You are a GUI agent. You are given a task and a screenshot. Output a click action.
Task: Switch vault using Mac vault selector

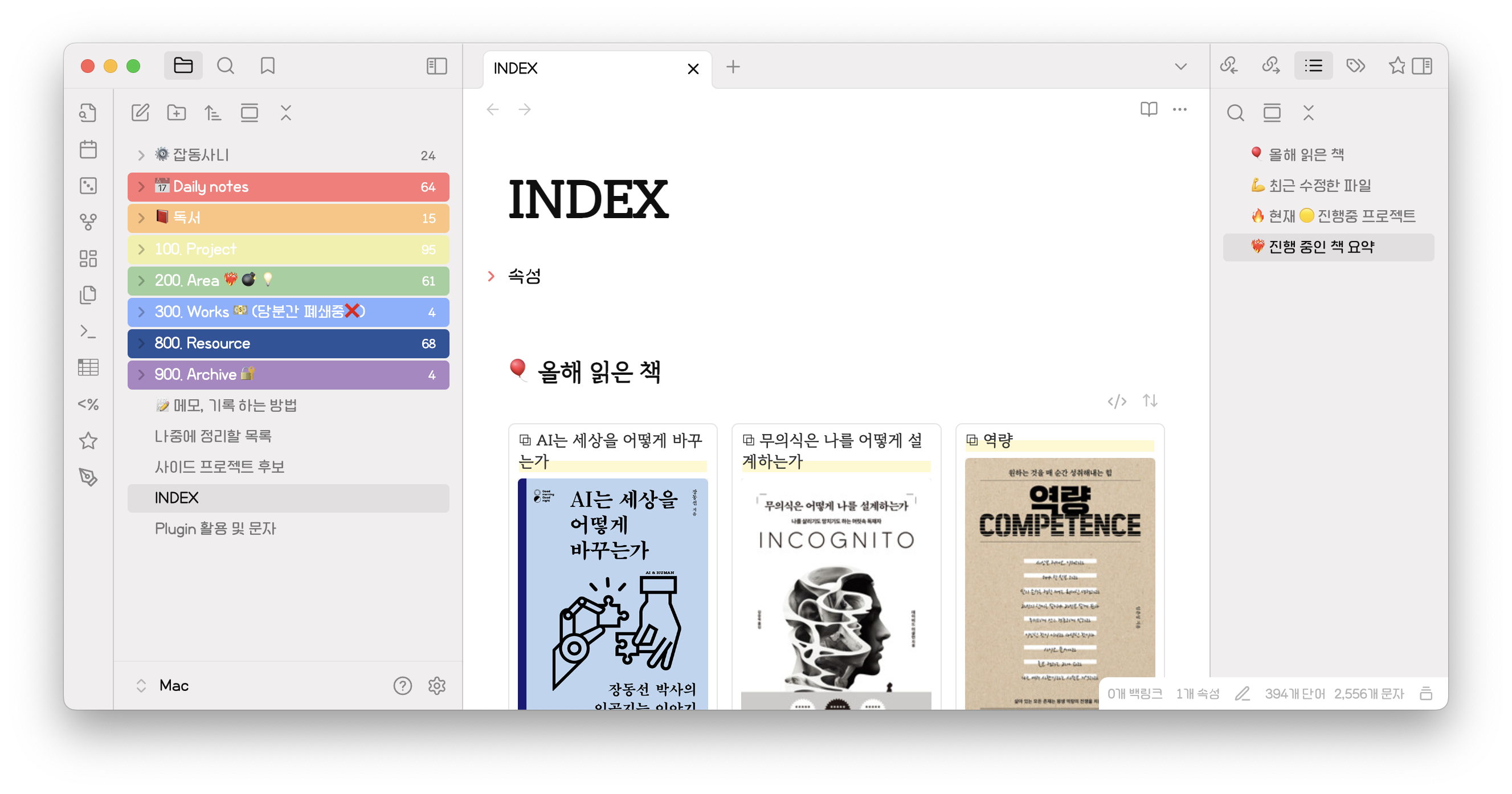(x=162, y=685)
